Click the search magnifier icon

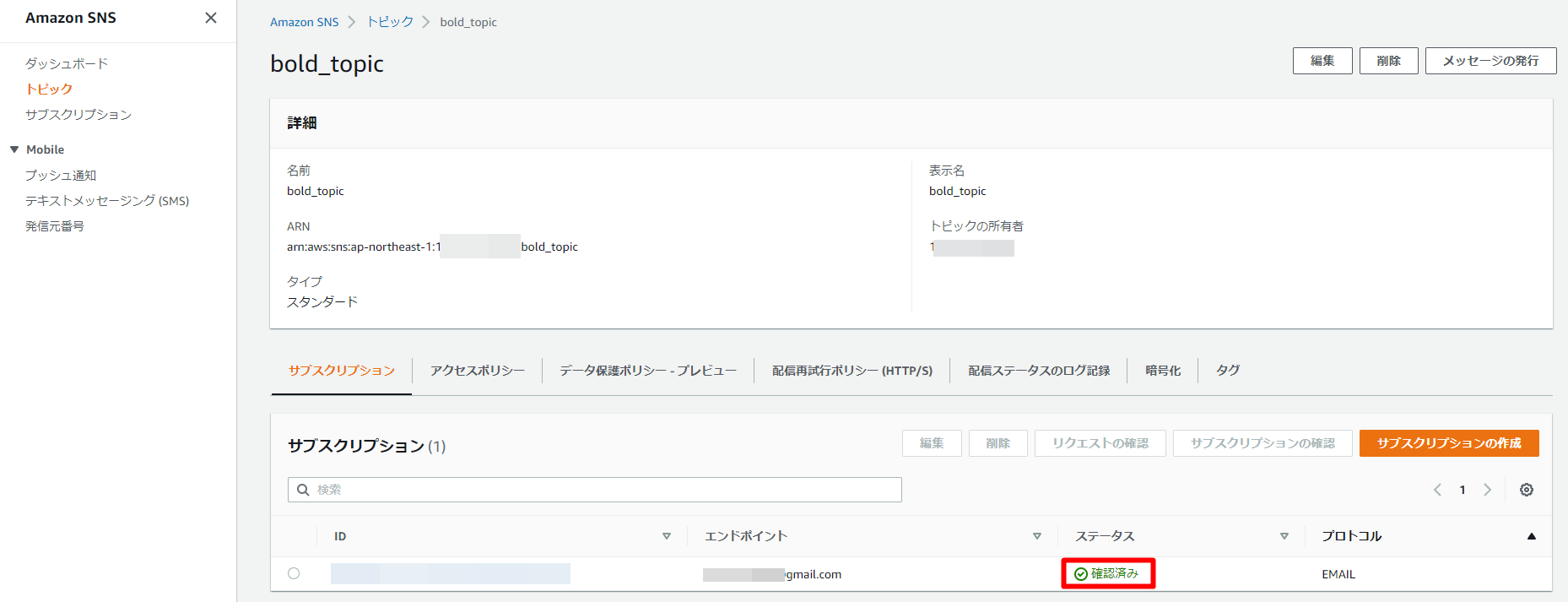pos(303,490)
